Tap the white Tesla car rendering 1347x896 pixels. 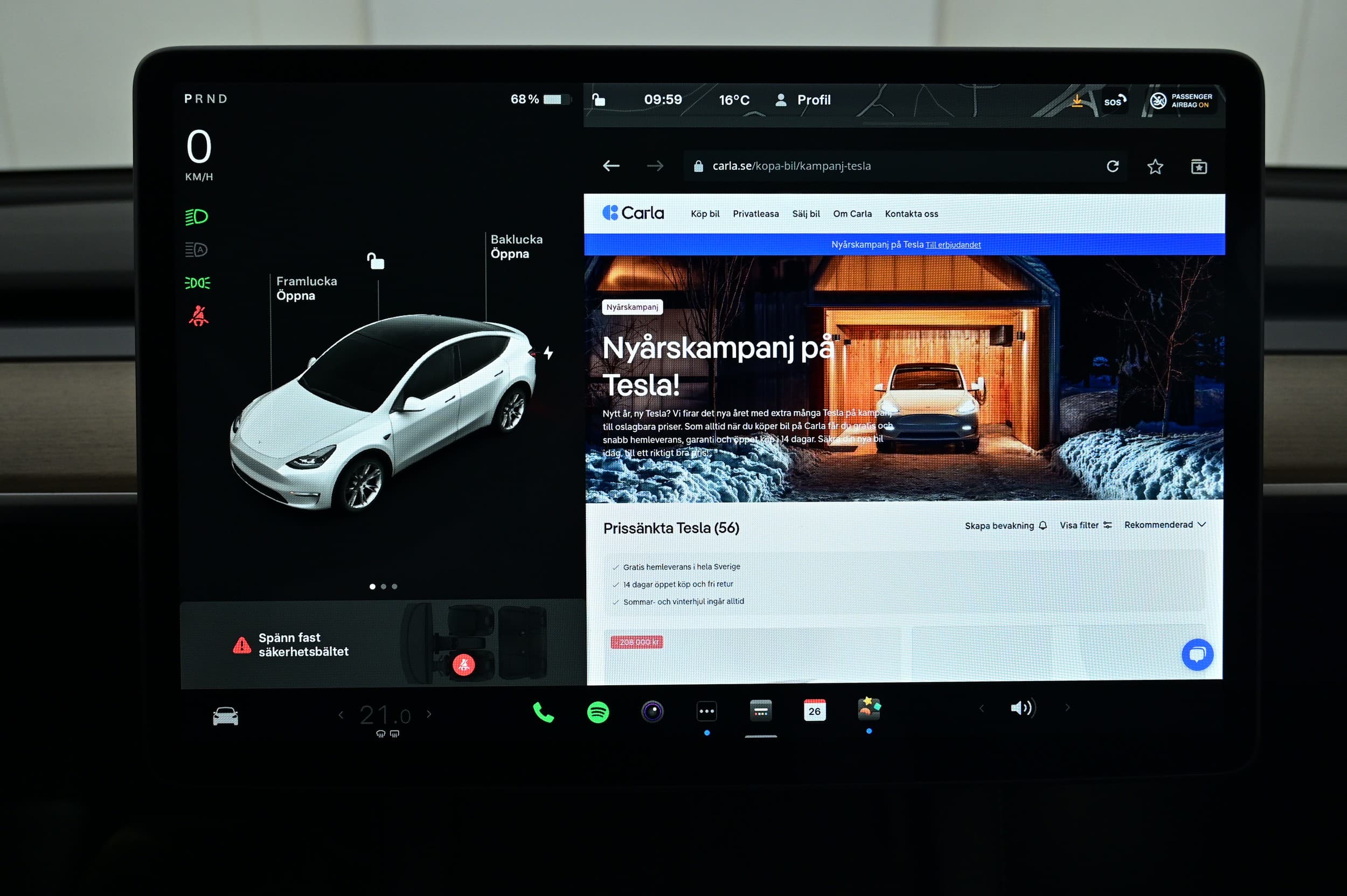[x=383, y=412]
